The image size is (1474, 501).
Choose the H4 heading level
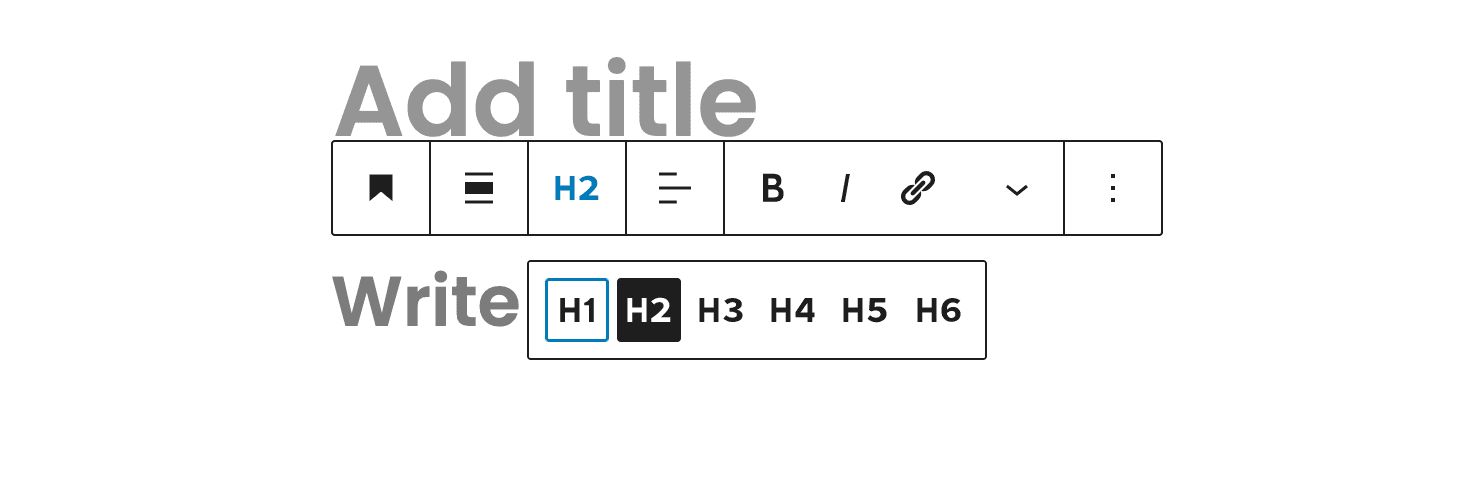click(793, 310)
